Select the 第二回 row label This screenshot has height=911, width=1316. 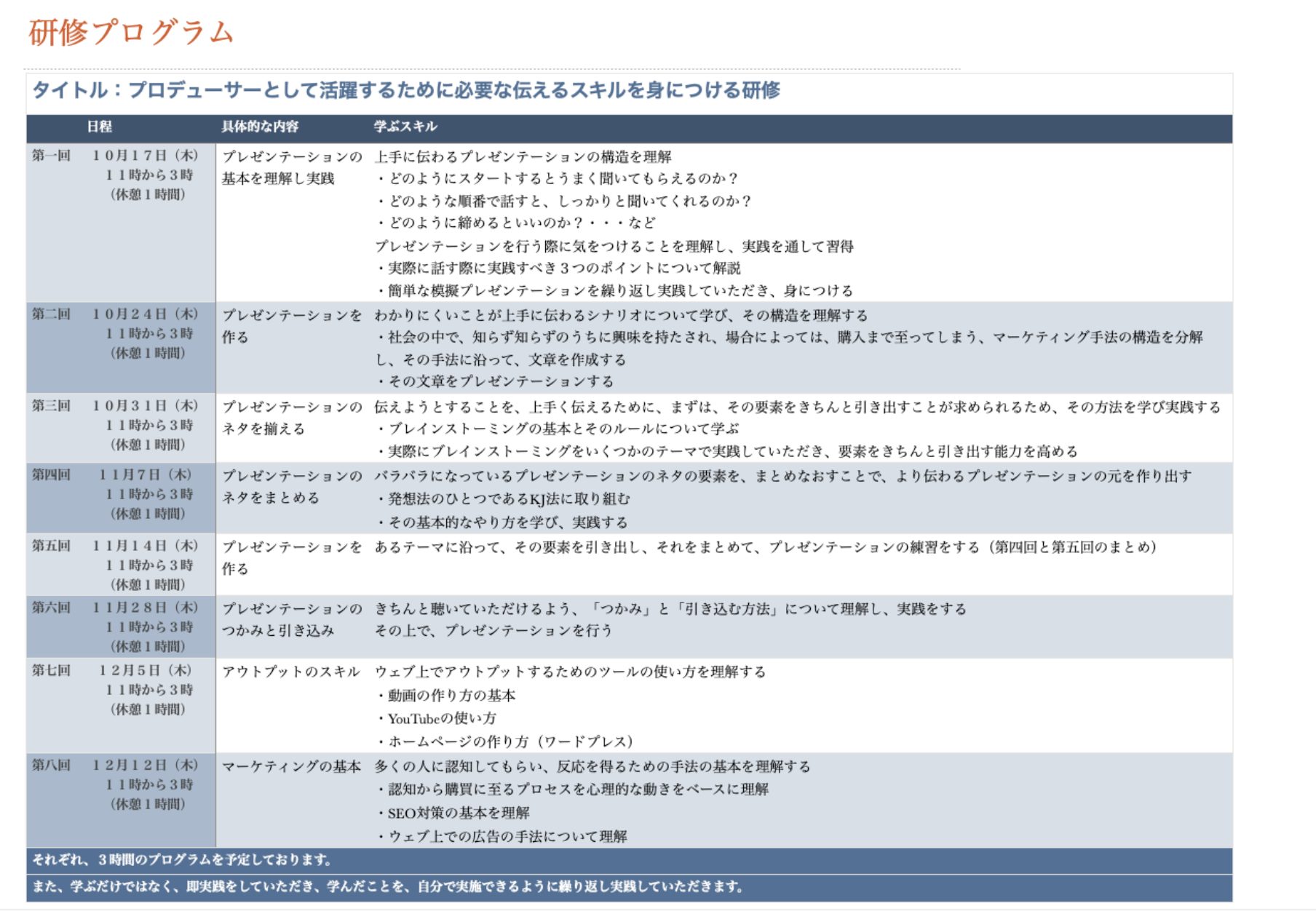pos(51,314)
